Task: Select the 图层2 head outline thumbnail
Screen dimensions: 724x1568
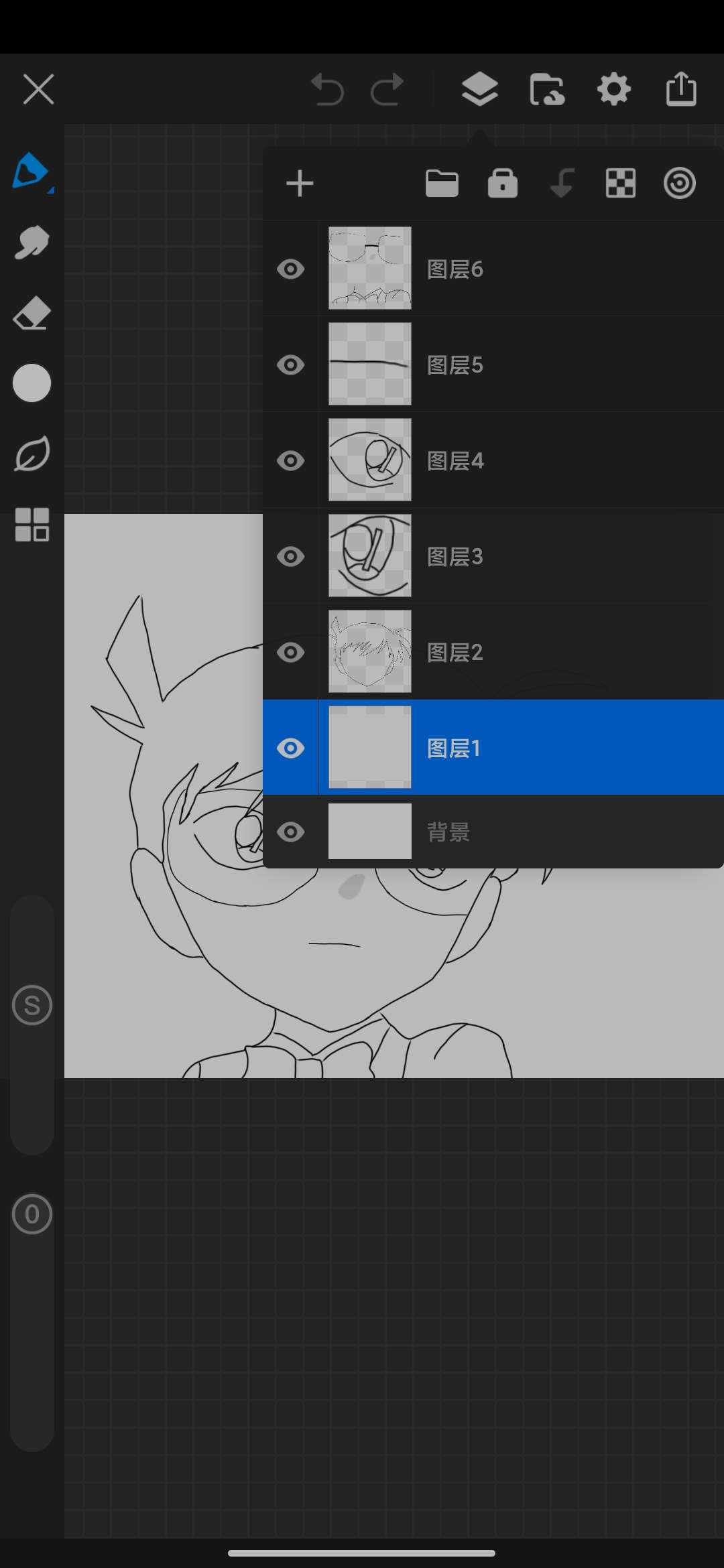Action: [370, 651]
